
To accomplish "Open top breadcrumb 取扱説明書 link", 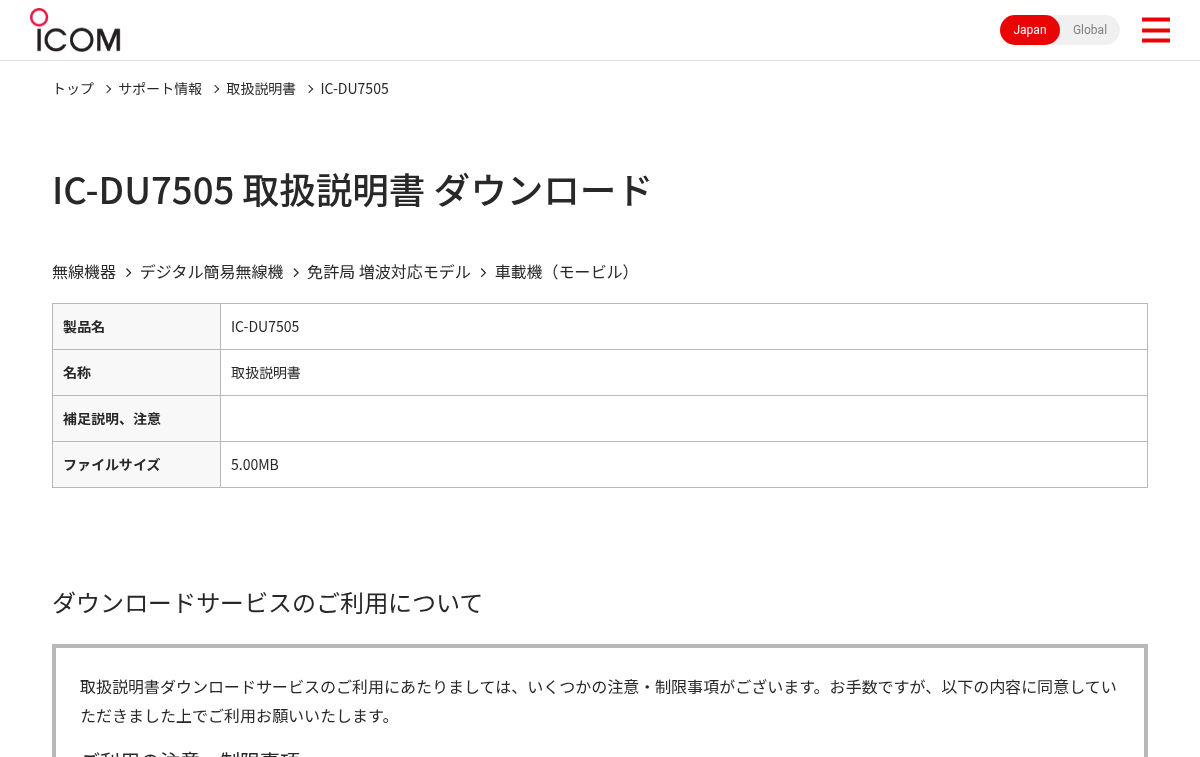I will coord(261,88).
